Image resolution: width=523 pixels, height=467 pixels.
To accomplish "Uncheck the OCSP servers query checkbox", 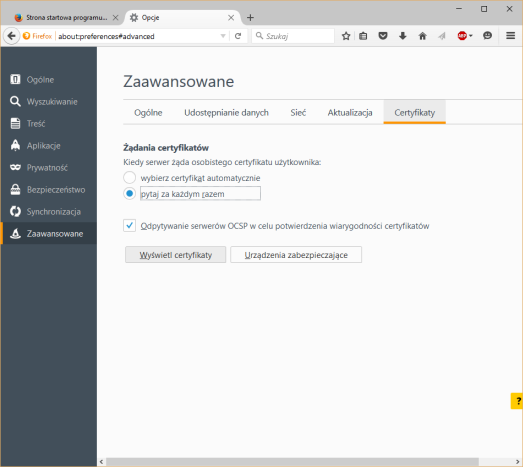I will [x=129, y=225].
